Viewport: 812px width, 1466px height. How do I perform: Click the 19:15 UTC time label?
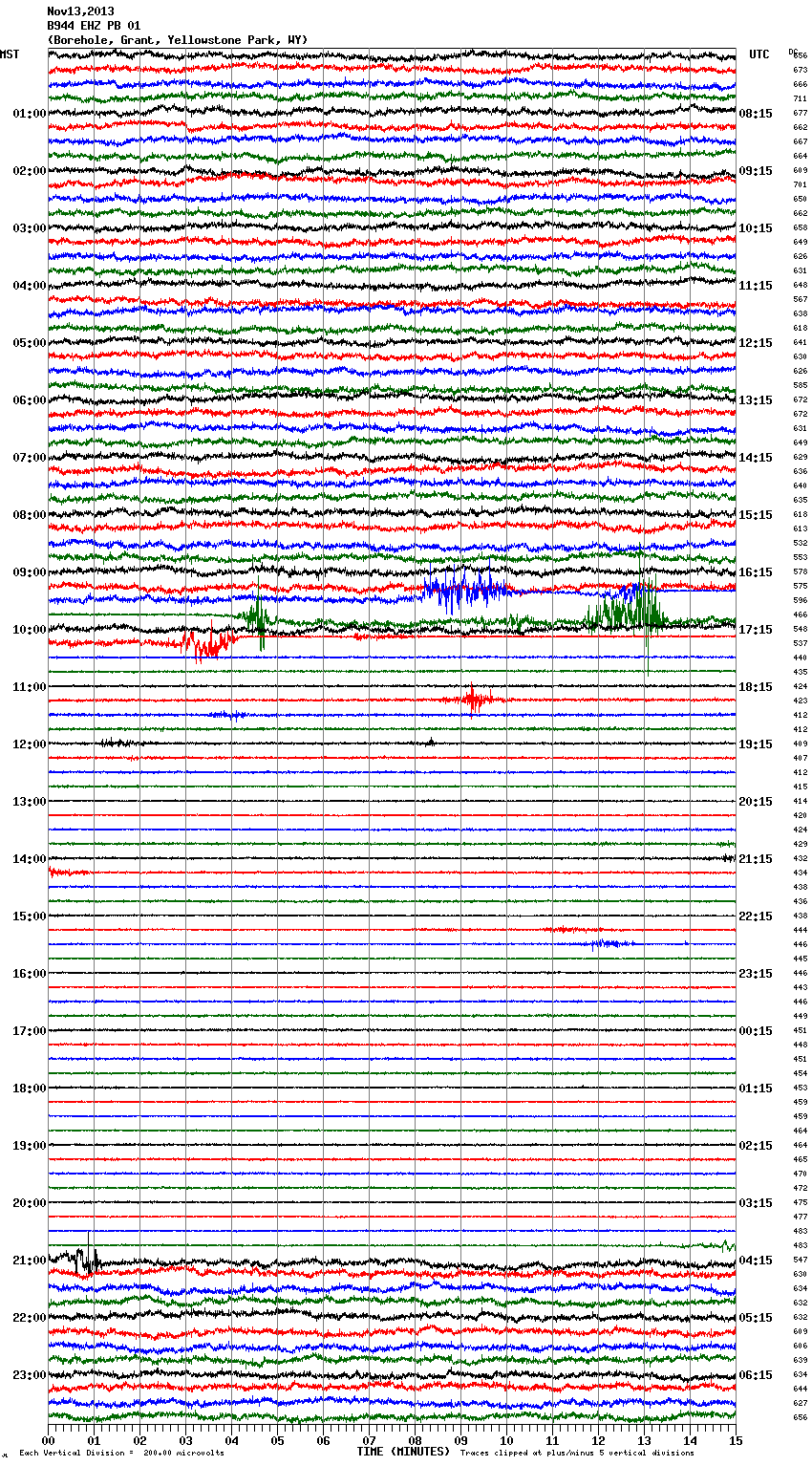tap(756, 744)
